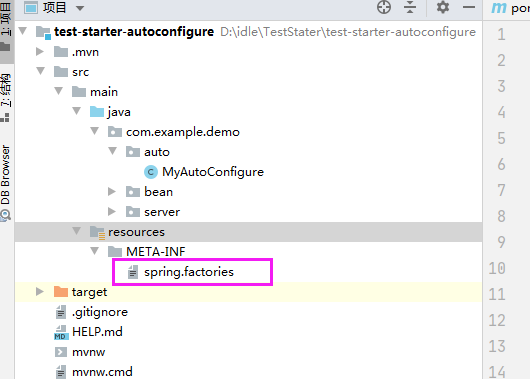The width and height of the screenshot is (530, 379).
Task: Collapse the src folder arrow
Action: click(41, 71)
